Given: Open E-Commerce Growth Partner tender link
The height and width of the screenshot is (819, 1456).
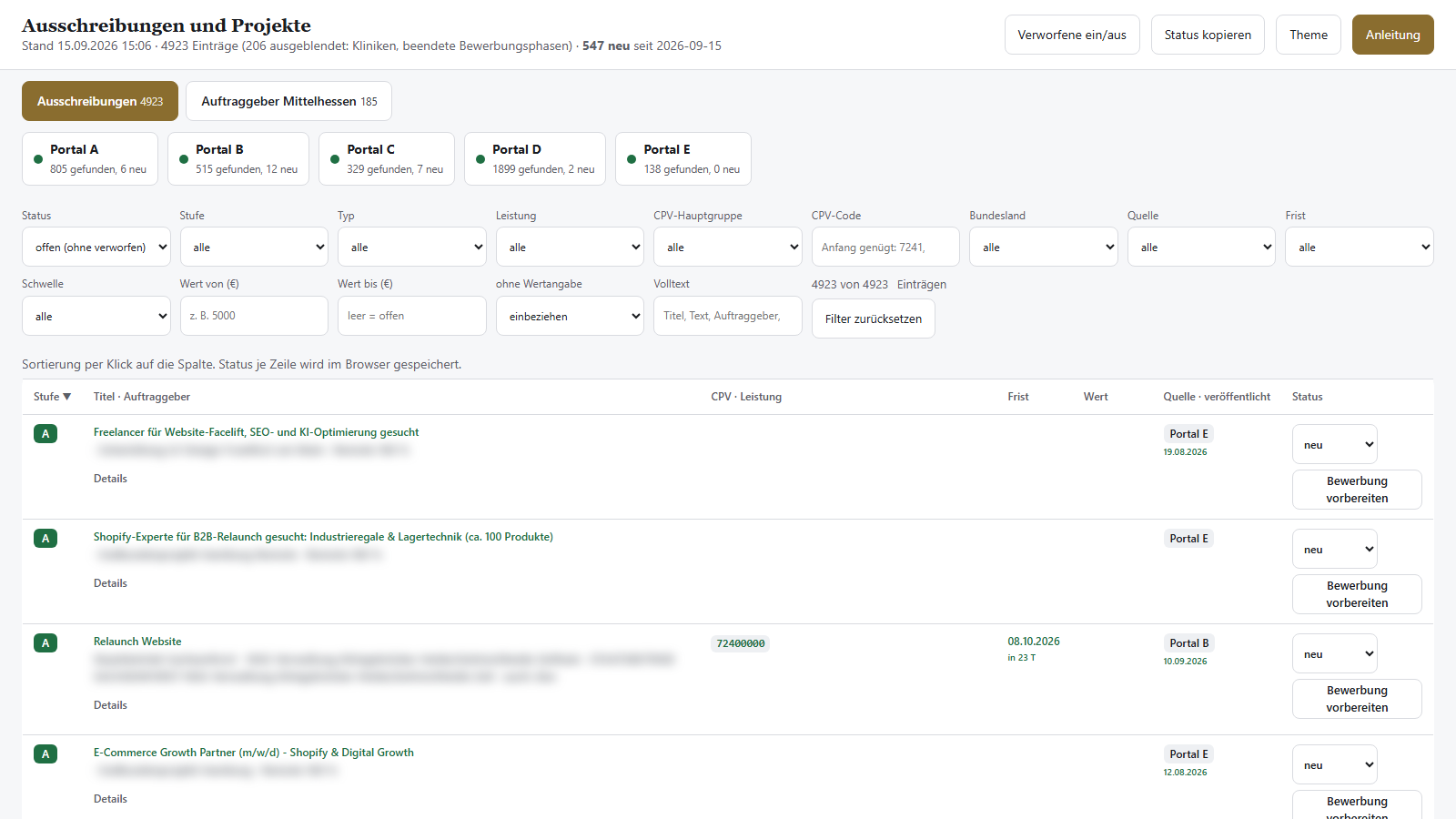Looking at the screenshot, I should [x=254, y=753].
